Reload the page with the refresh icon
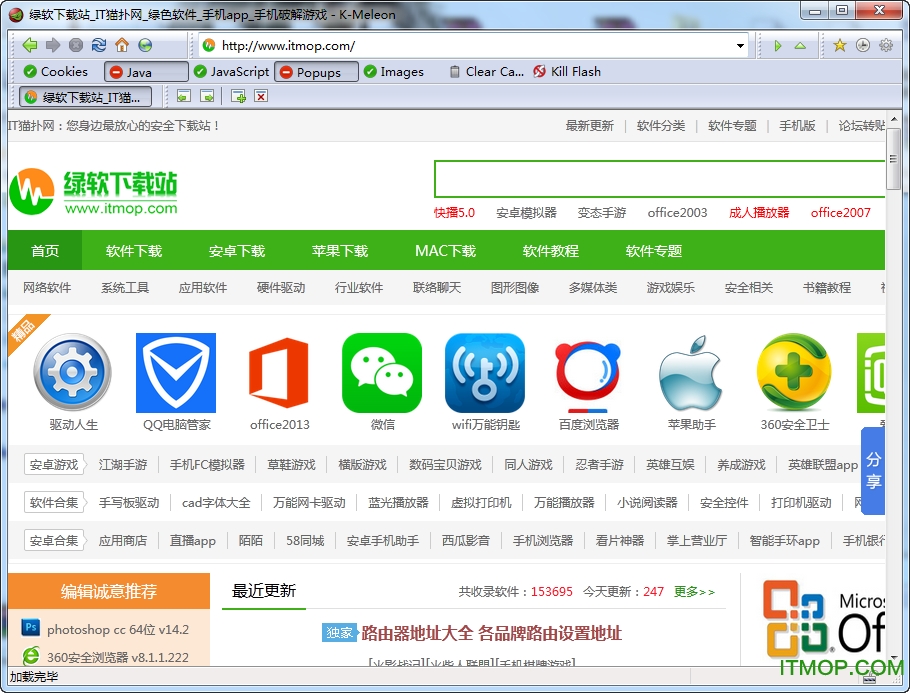This screenshot has height=693, width=910. (99, 45)
